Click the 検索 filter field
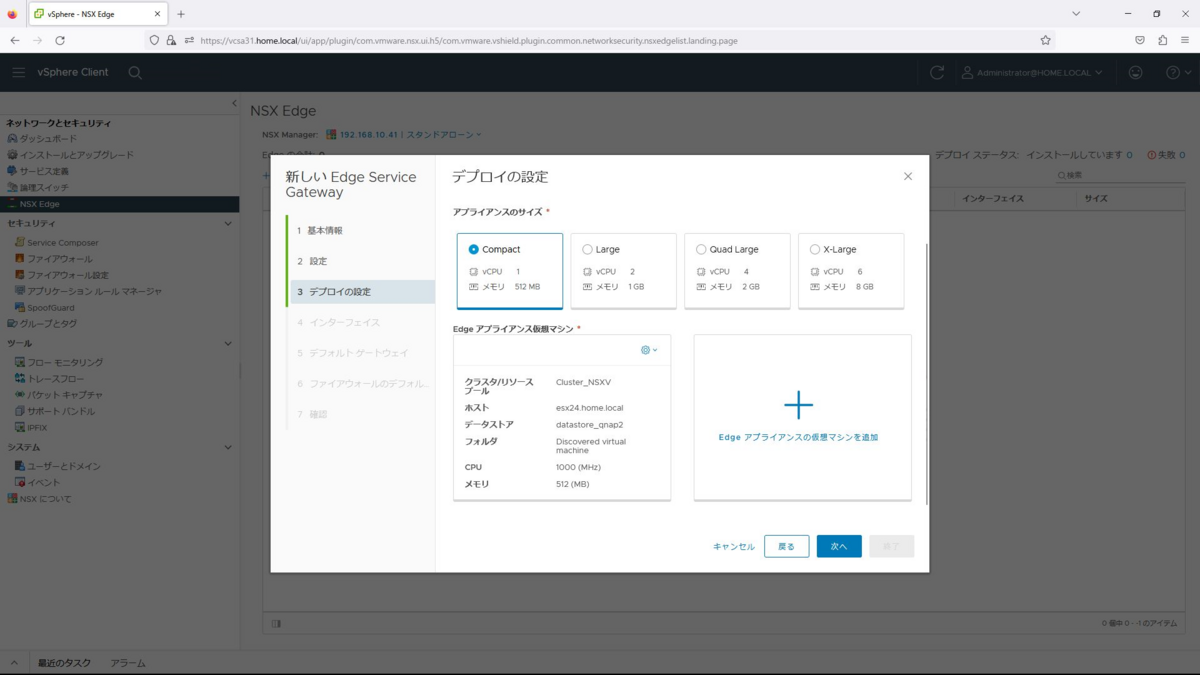The image size is (1200, 675). (1120, 175)
